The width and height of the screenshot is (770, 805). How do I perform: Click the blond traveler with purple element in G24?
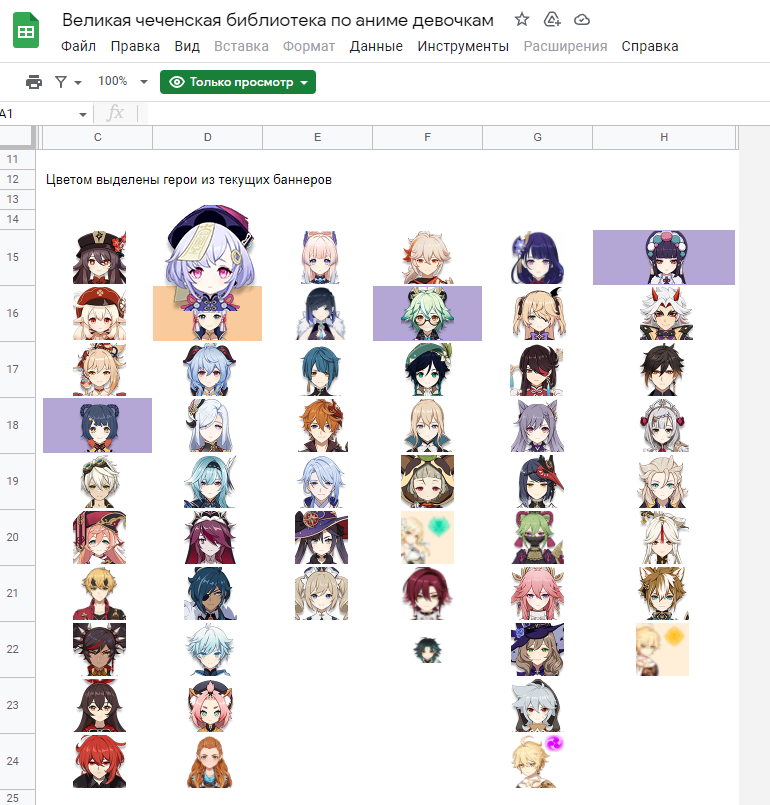537,761
